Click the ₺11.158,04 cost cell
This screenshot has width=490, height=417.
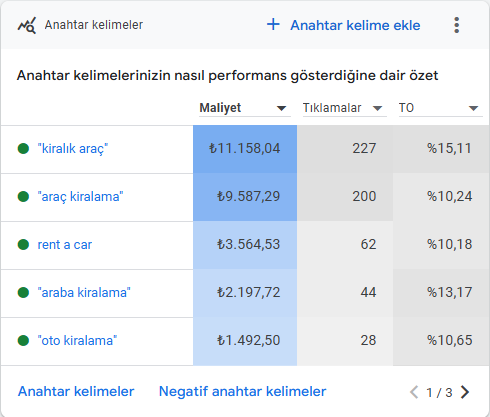click(245, 149)
